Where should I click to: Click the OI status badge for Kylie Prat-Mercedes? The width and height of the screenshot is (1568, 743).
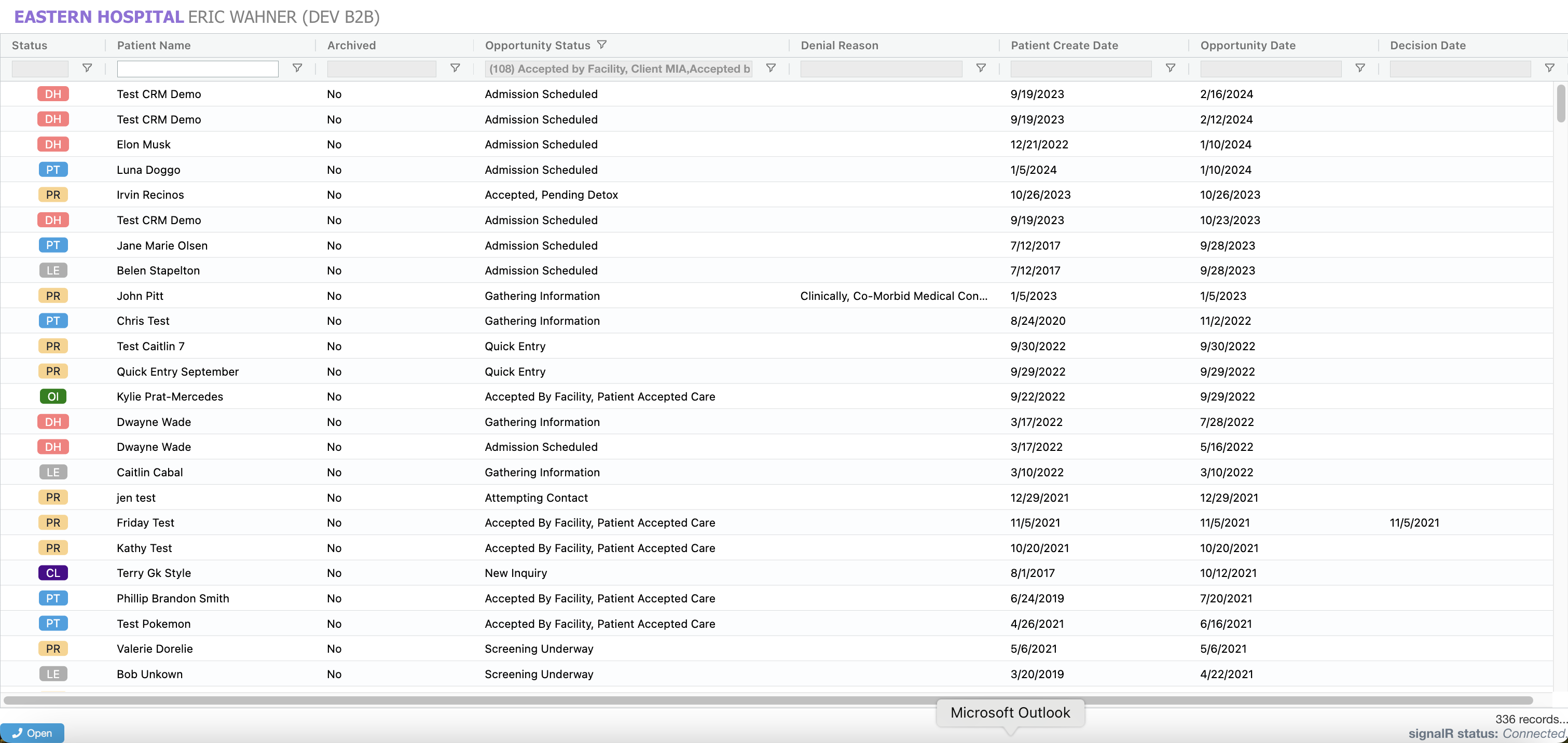[x=53, y=397]
